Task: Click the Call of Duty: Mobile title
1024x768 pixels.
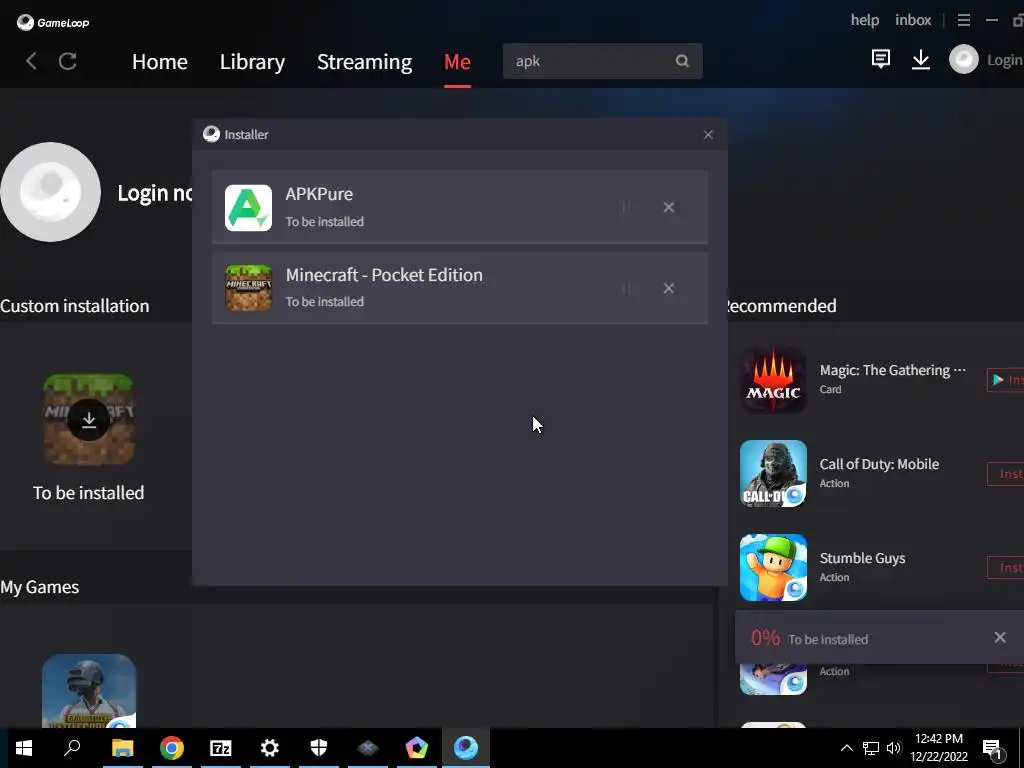Action: pos(879,464)
